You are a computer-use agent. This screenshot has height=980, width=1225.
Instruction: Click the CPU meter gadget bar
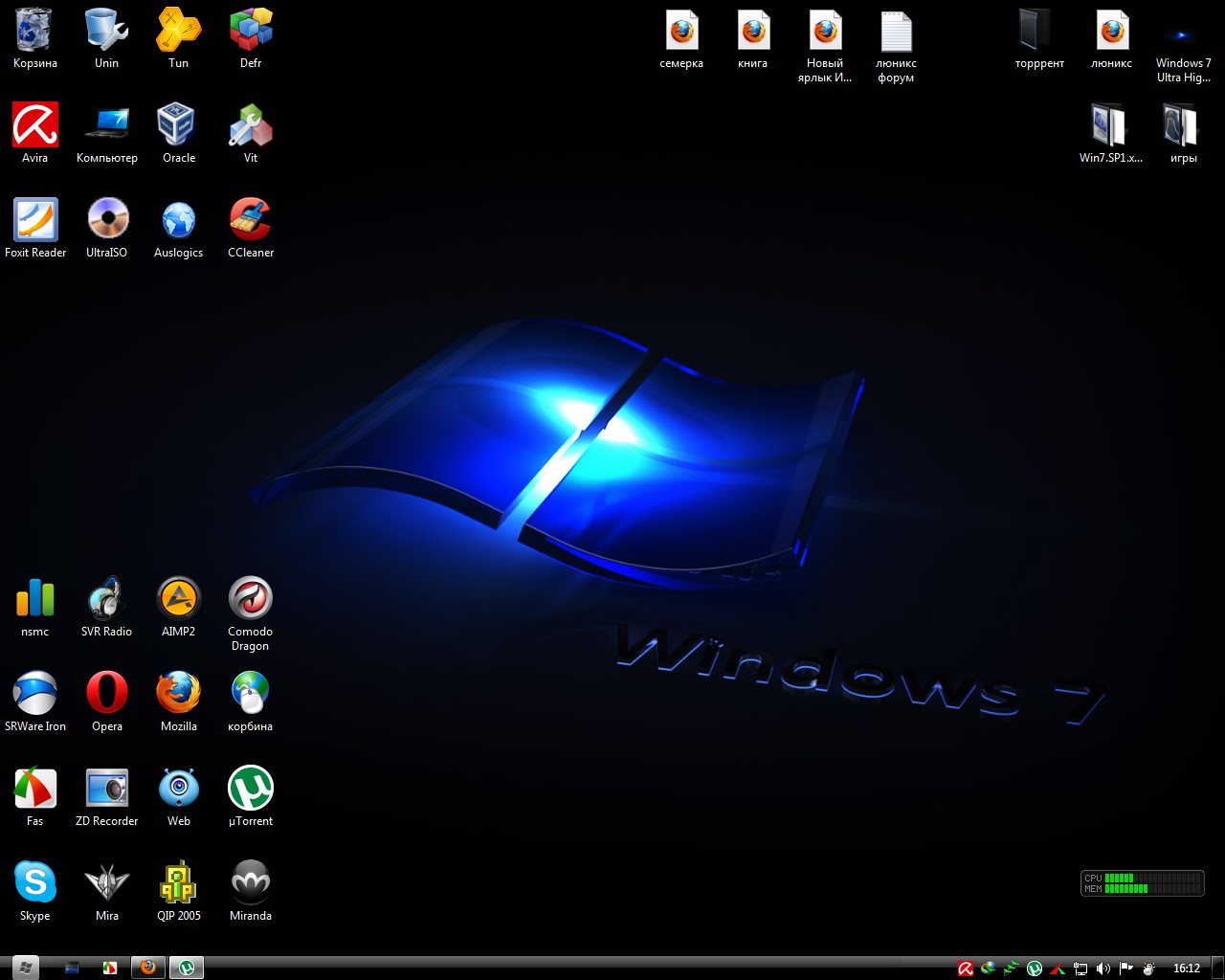tap(1152, 878)
